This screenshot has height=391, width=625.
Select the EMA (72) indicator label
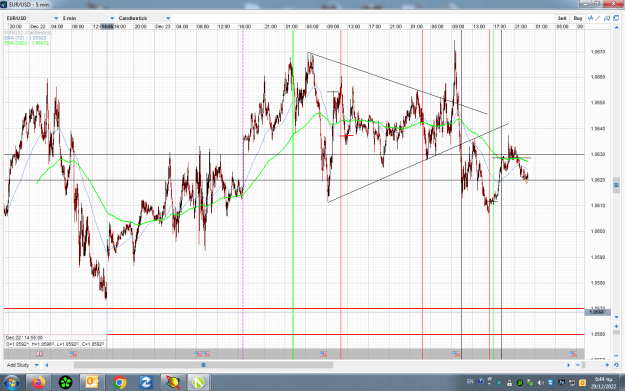tap(25, 38)
